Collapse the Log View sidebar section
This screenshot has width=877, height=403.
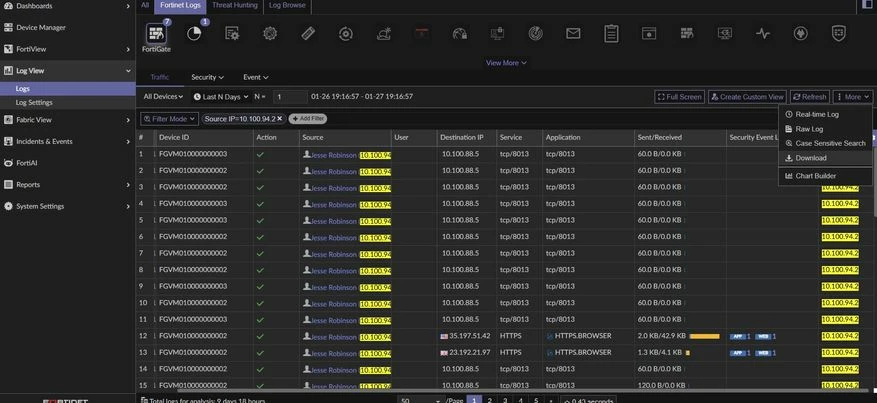[128, 71]
